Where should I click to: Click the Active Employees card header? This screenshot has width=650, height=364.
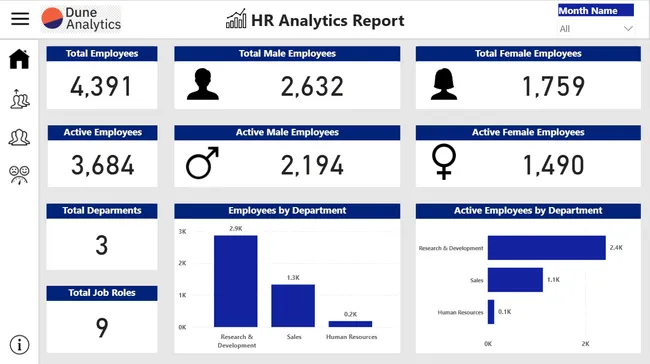click(x=102, y=132)
